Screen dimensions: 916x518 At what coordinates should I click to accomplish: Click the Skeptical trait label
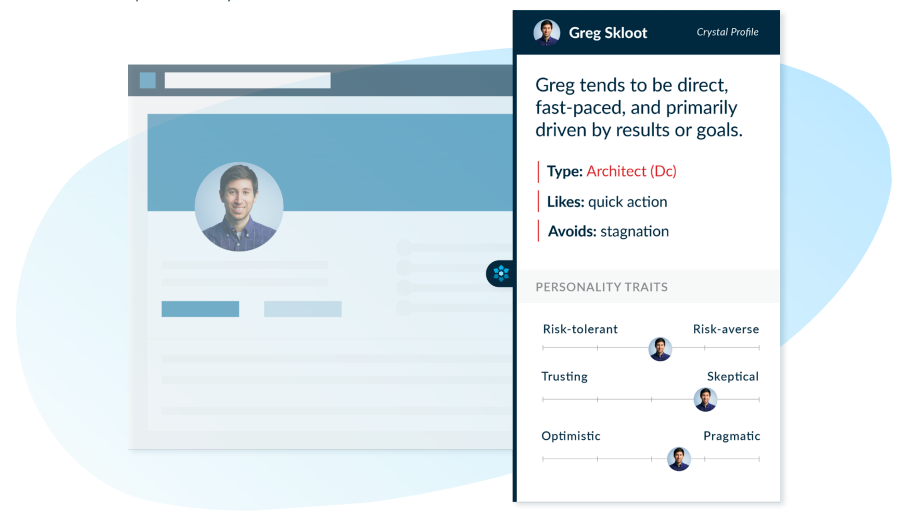click(x=733, y=377)
